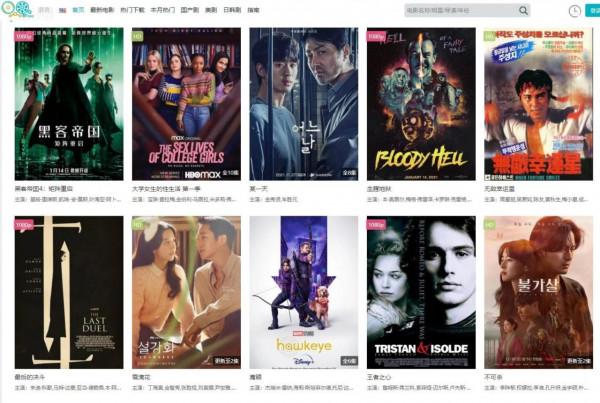Viewport: 600px width, 403px height.
Task: Open the 最新电影 menu item
Action: coord(102,10)
